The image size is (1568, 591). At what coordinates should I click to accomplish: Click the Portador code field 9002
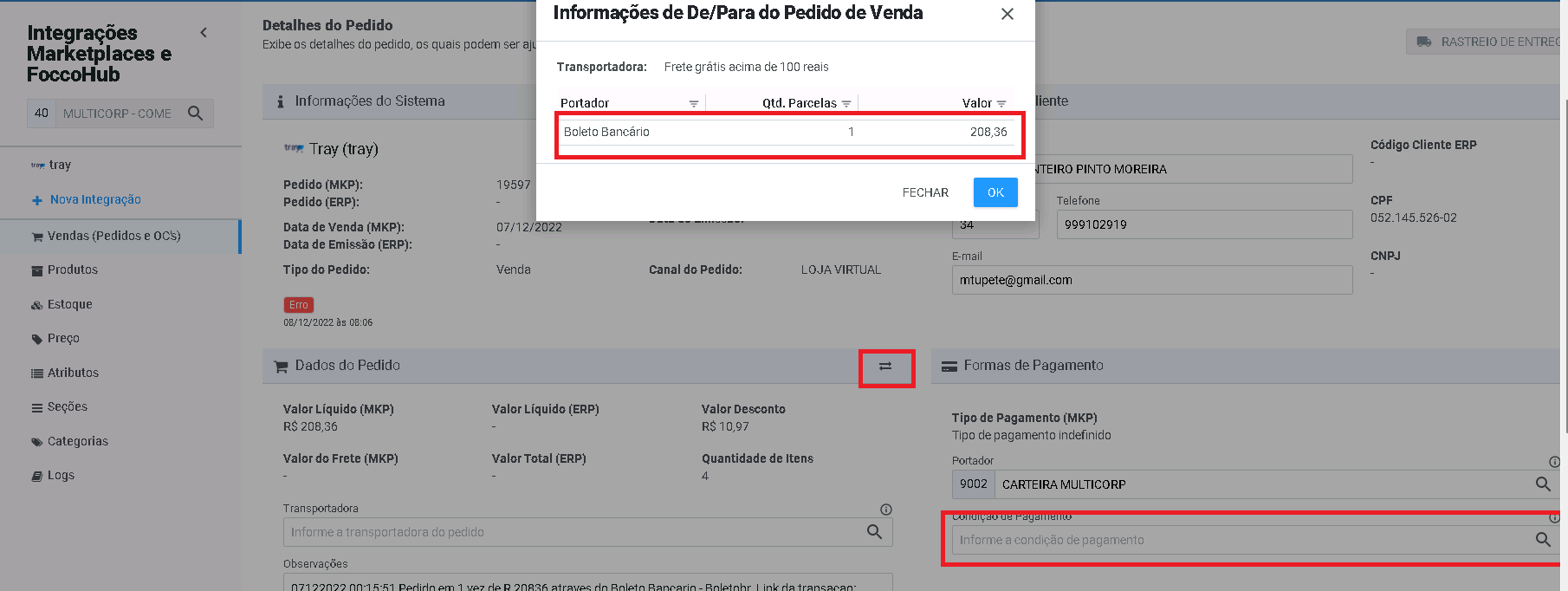pyautogui.click(x=973, y=484)
